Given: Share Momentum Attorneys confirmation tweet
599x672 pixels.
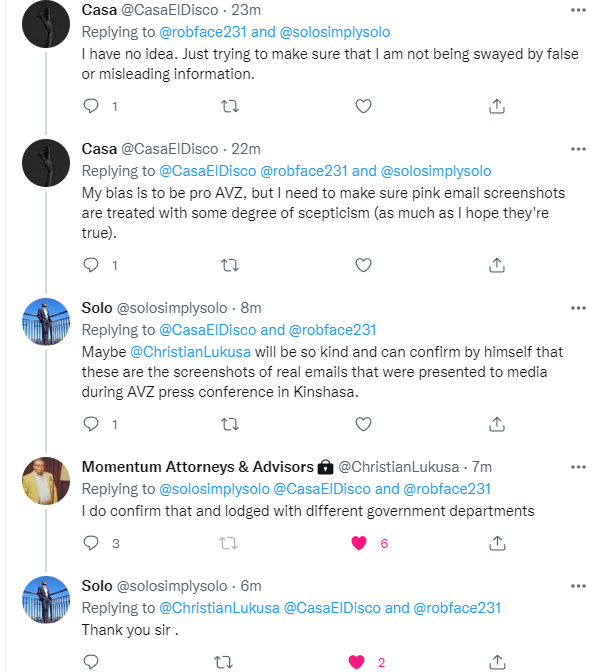Looking at the screenshot, I should coord(497,543).
